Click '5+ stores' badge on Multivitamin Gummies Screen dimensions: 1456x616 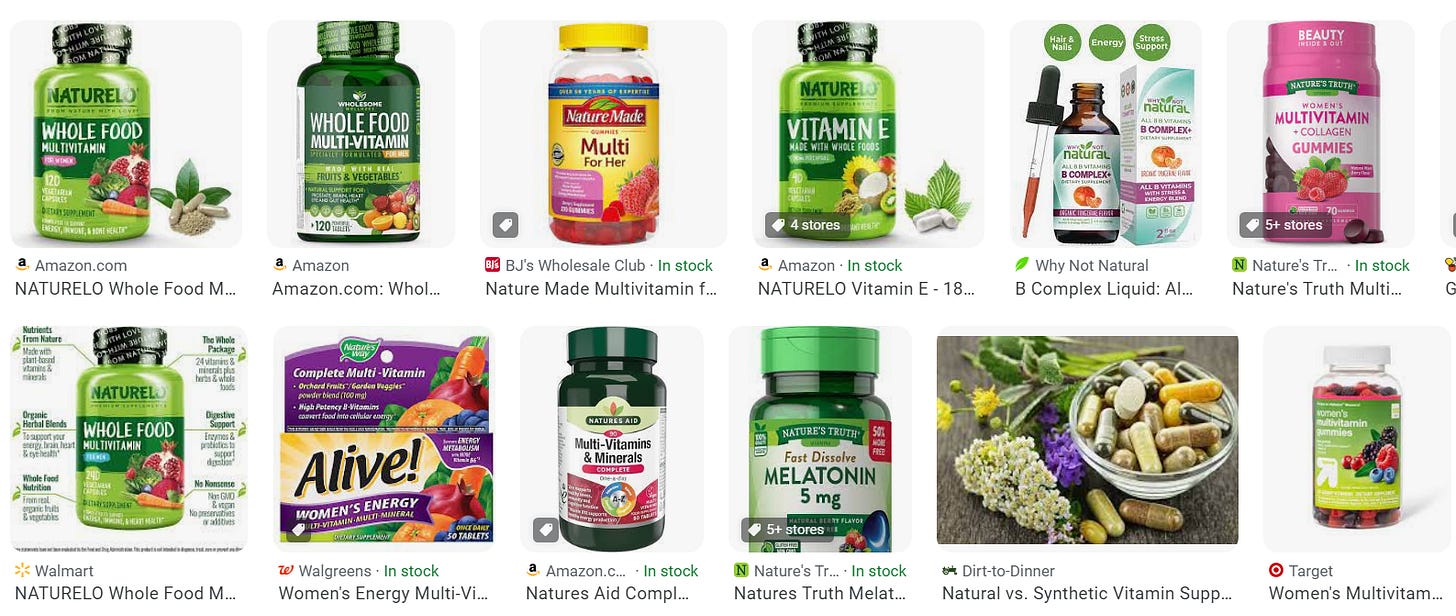[x=1283, y=225]
